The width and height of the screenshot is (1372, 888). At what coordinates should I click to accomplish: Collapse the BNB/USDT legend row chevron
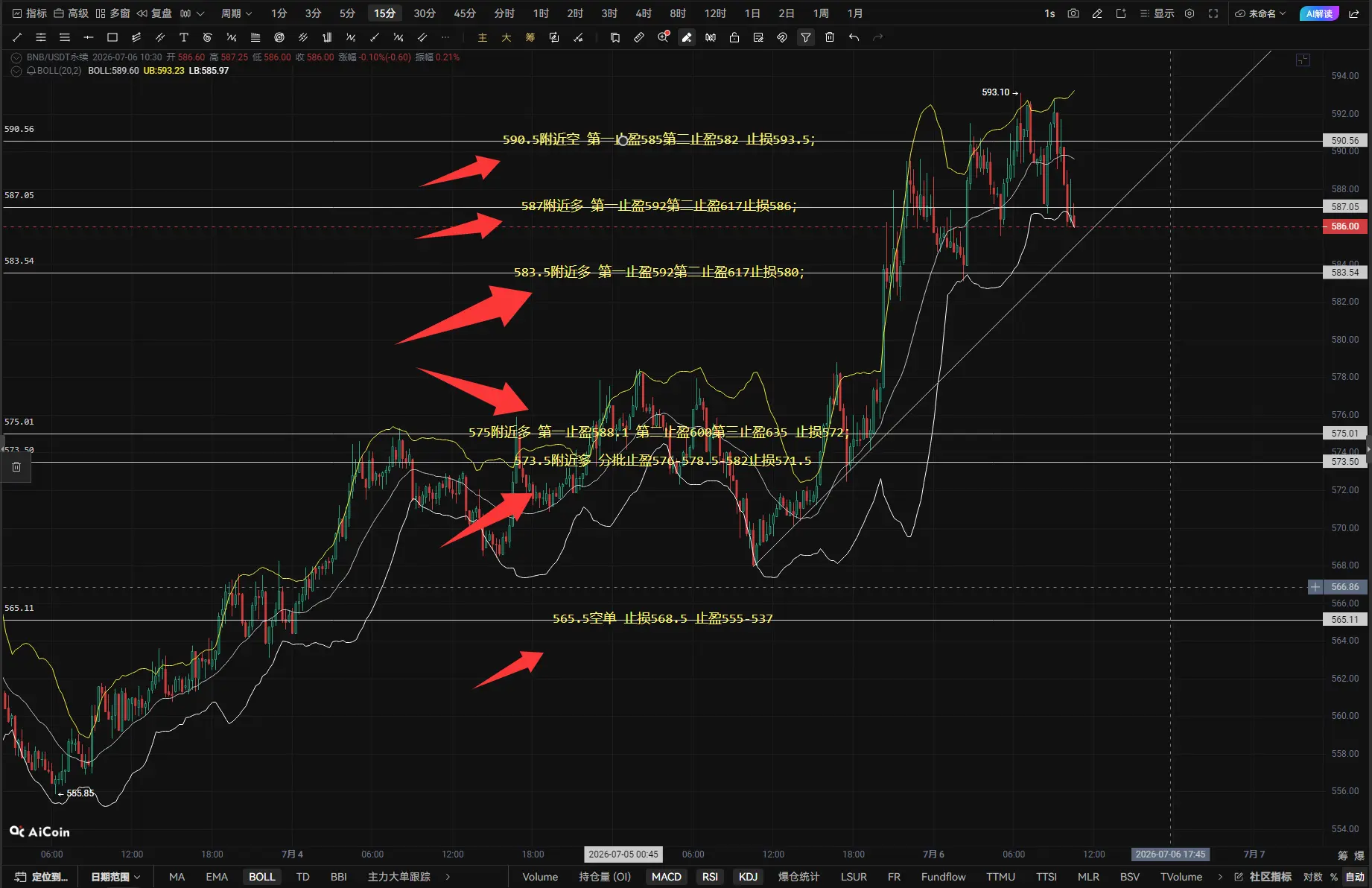point(16,57)
